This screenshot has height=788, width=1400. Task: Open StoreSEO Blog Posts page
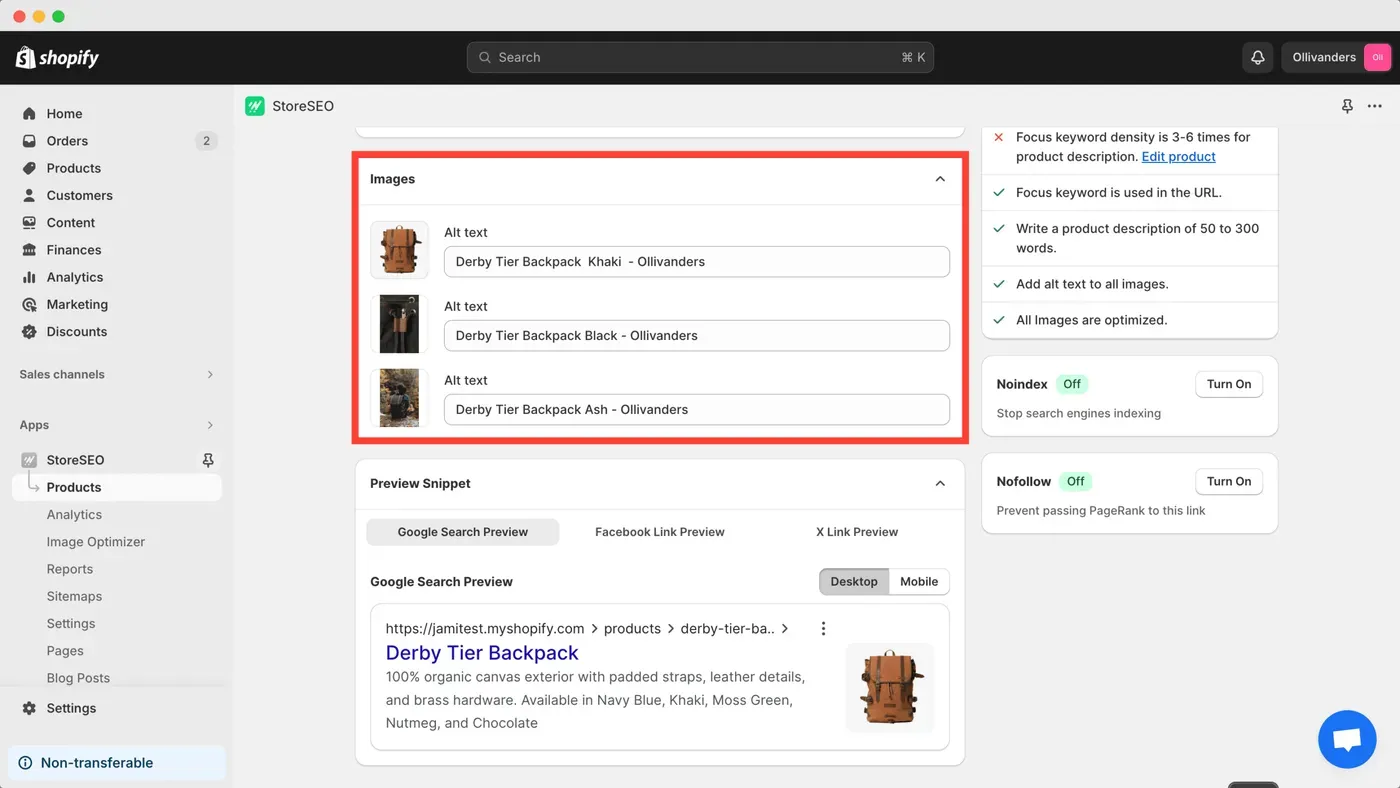click(78, 678)
